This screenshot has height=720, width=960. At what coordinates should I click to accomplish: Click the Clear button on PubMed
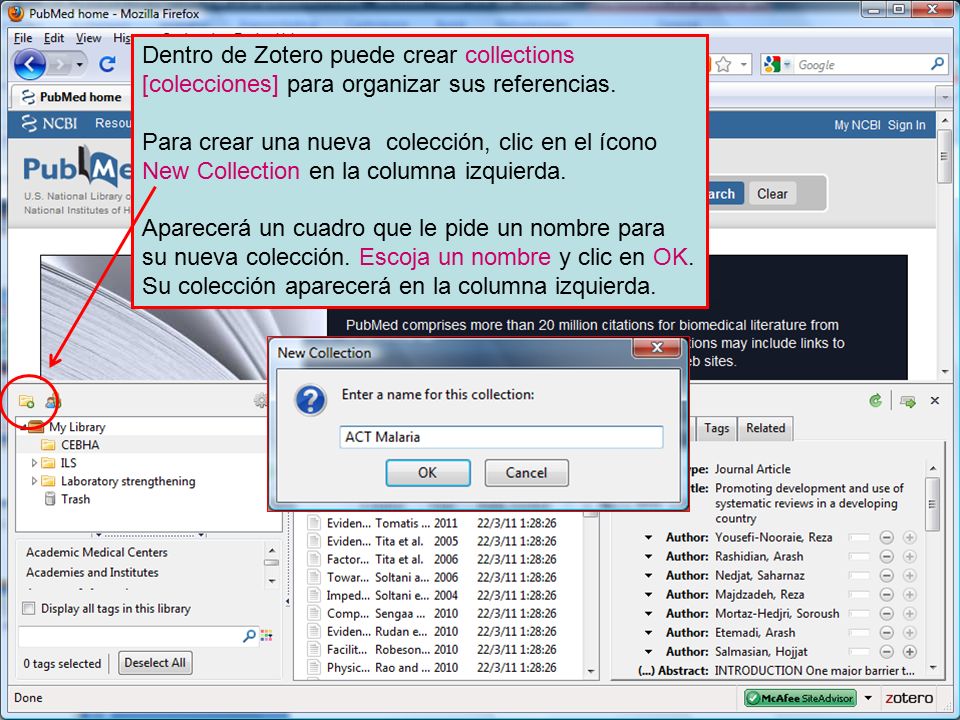pyautogui.click(x=772, y=194)
